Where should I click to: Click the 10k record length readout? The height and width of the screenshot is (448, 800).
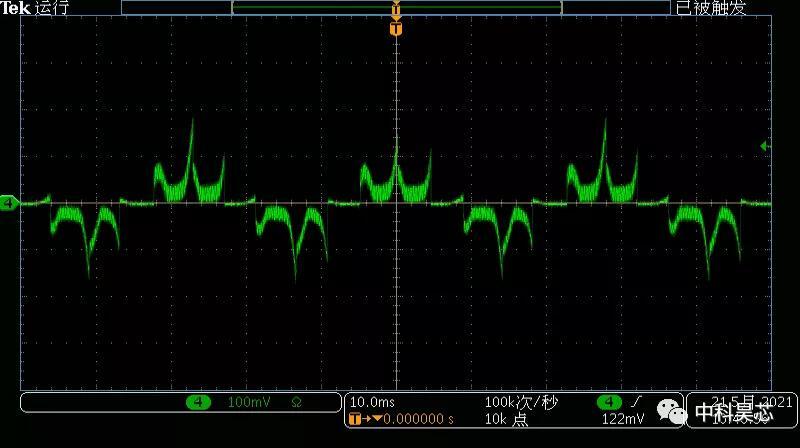click(x=506, y=419)
